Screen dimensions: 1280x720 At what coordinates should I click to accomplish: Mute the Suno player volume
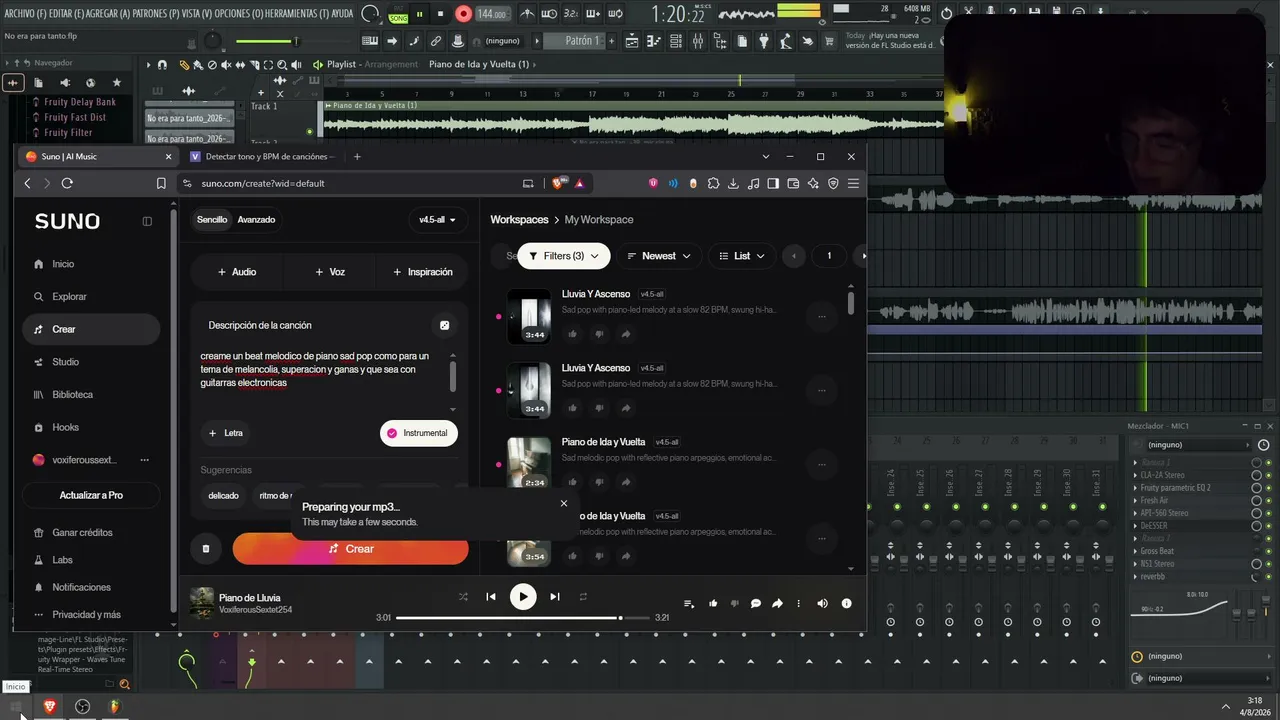(823, 604)
